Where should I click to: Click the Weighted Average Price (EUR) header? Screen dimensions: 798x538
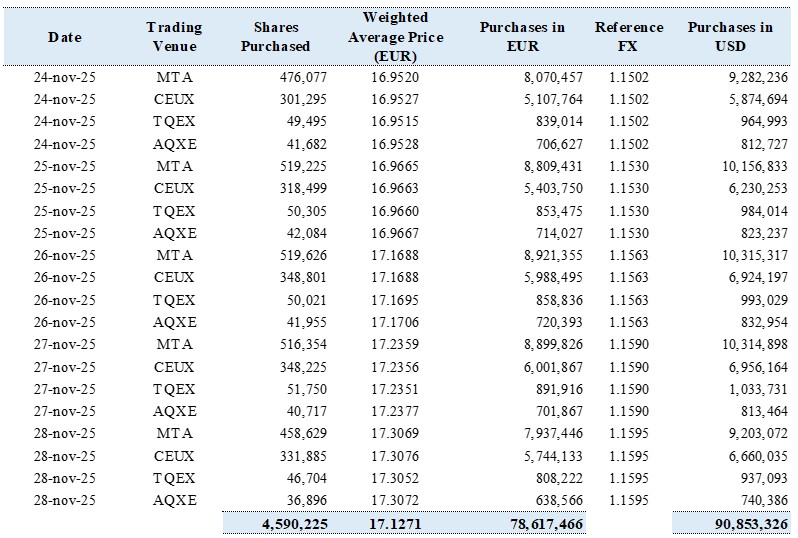(x=396, y=36)
